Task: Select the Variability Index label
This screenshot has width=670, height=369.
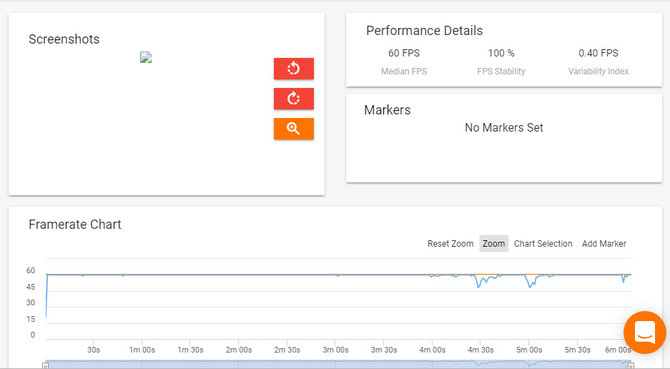Action: coord(598,71)
